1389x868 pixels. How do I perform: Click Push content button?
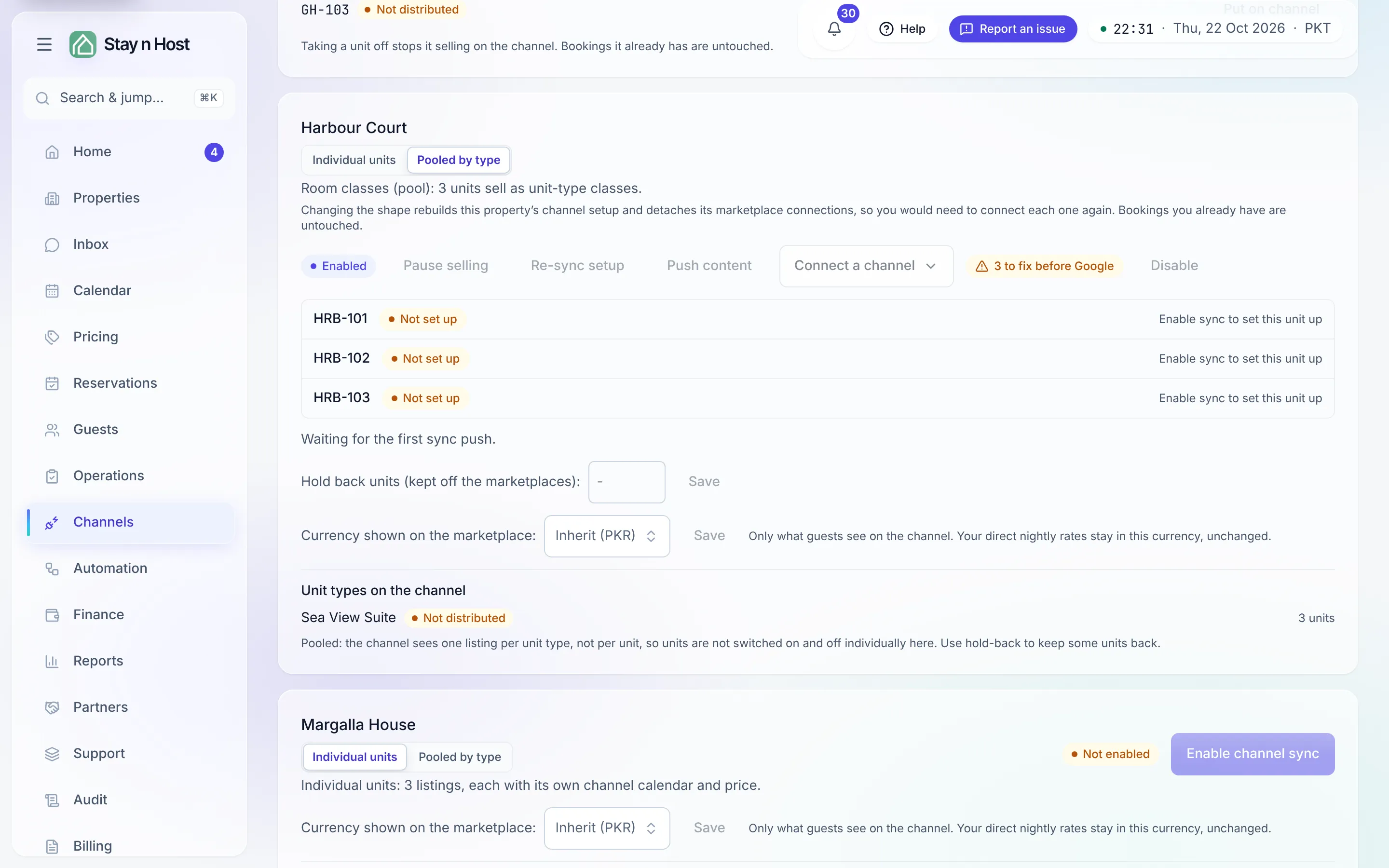(x=709, y=266)
